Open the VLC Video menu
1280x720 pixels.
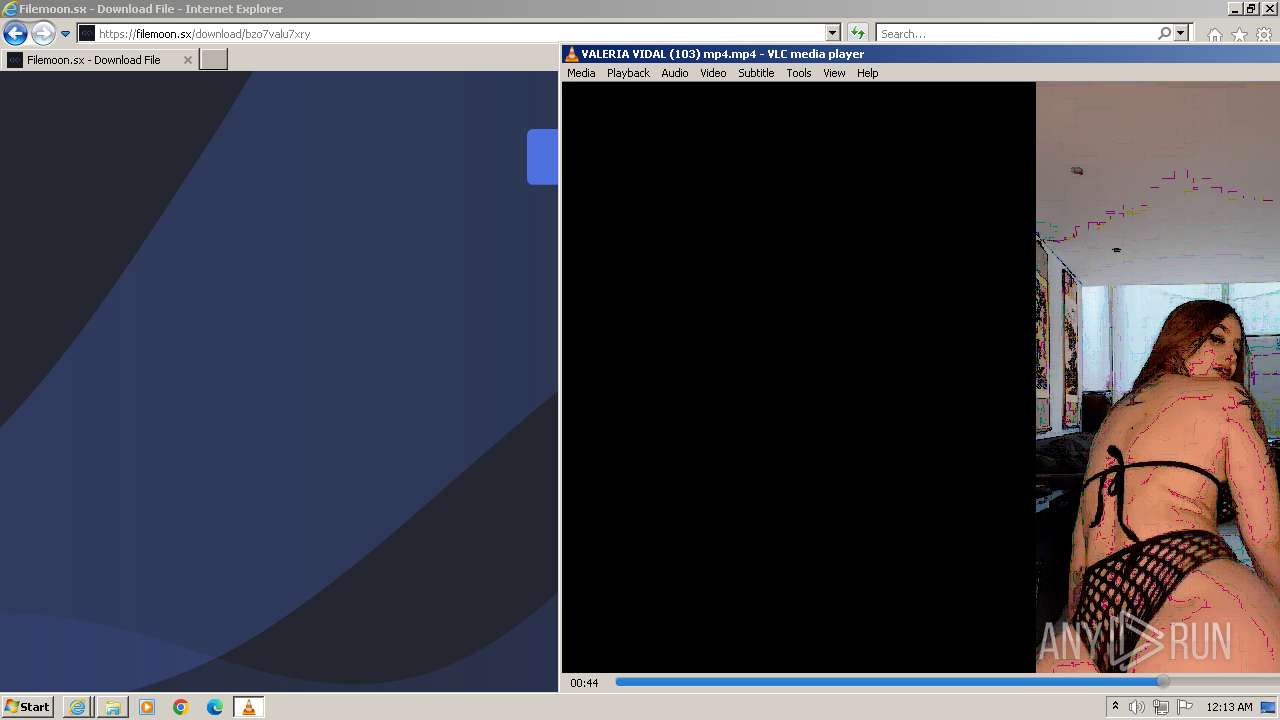pos(713,73)
